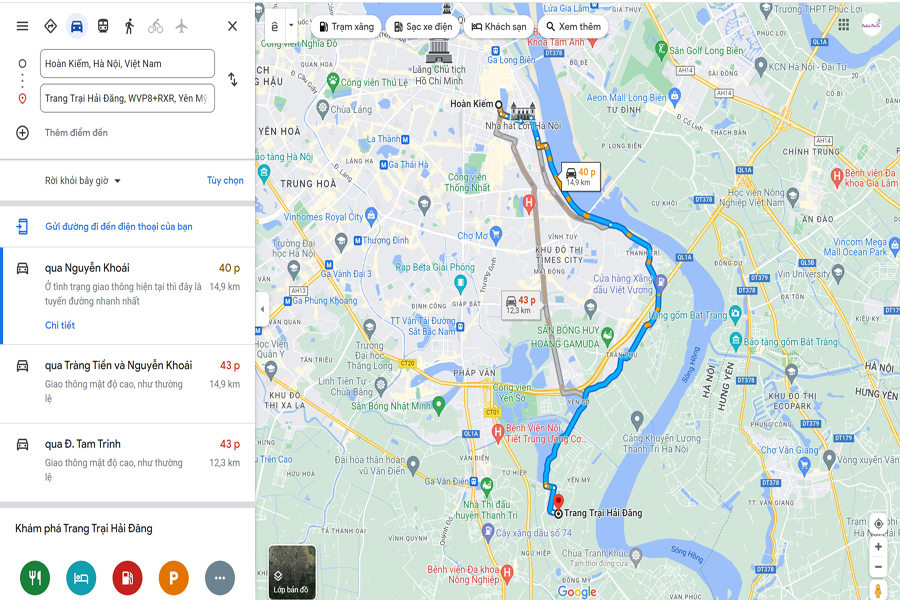Switch to public transit travel mode
900x600 pixels.
click(103, 26)
